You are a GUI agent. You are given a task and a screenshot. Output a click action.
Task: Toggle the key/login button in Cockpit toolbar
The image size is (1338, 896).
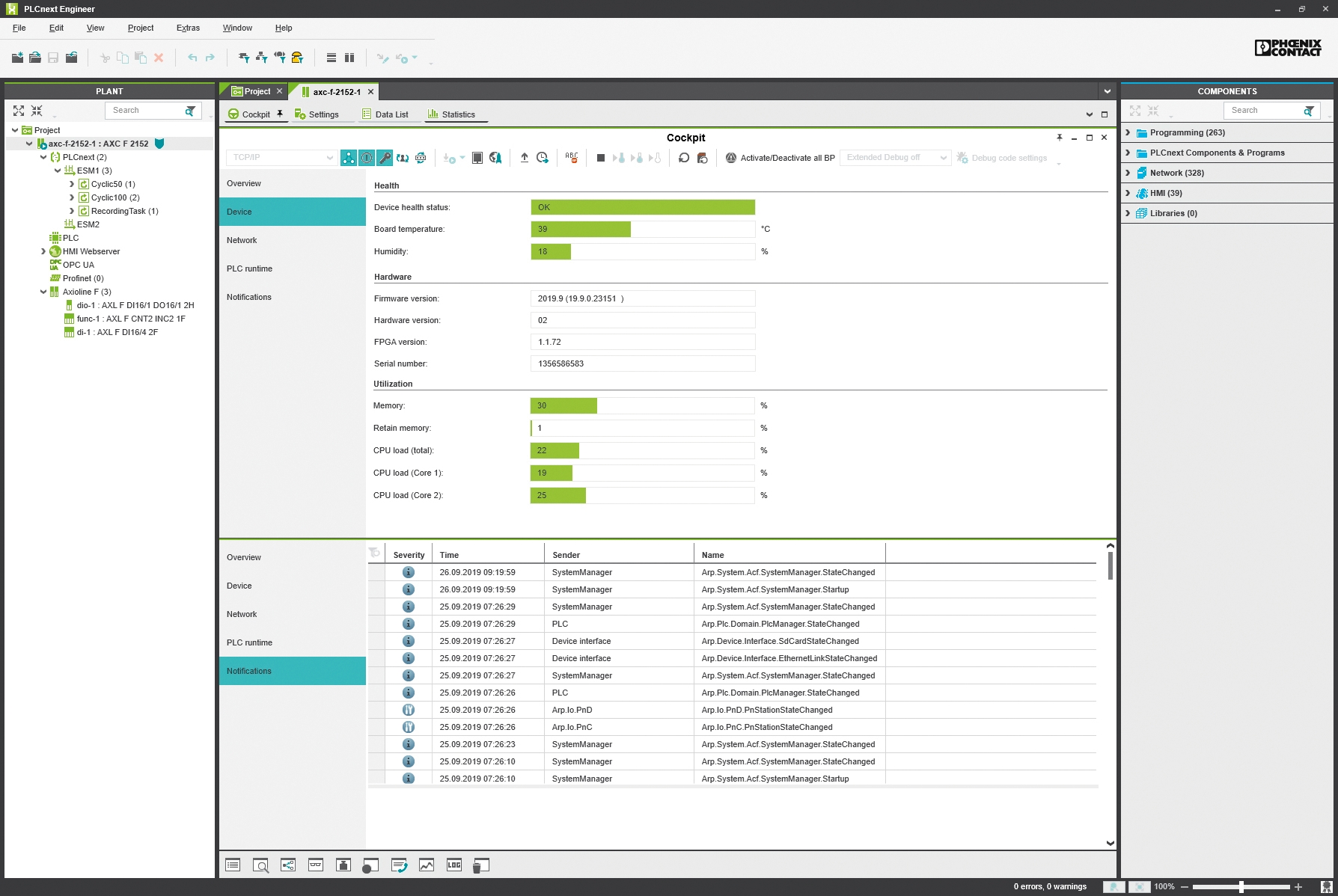click(385, 158)
